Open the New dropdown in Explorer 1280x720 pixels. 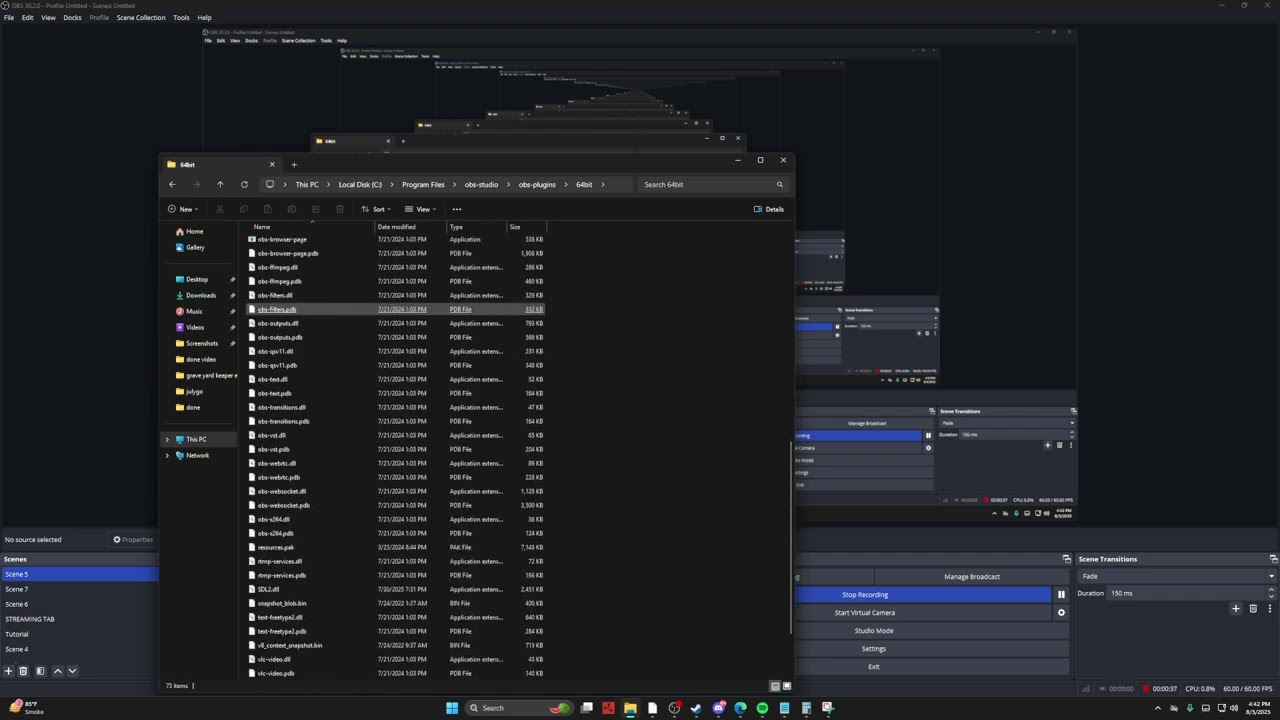pos(183,209)
